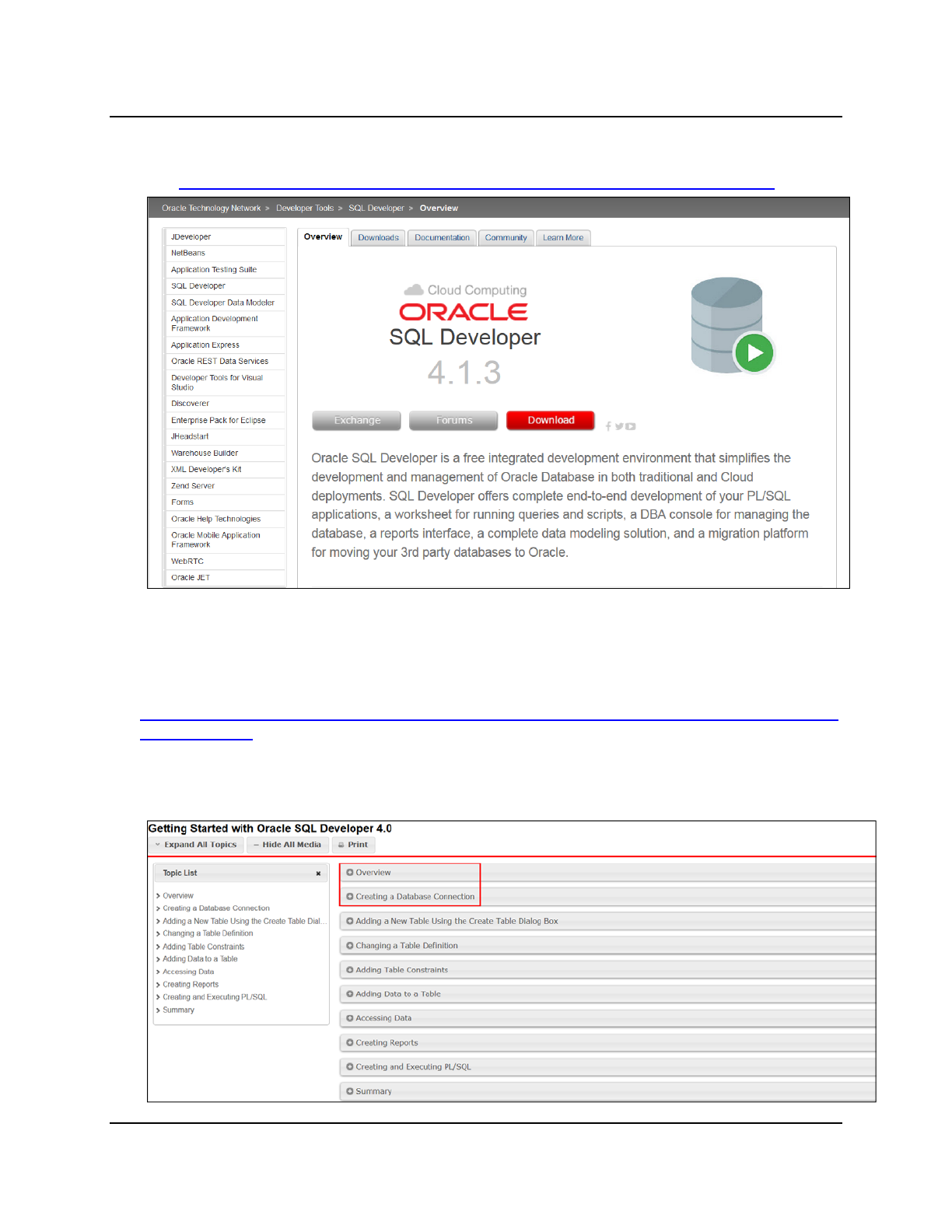Open SQL Developer Data Modeler sidebar item
952x1232 pixels.
coord(225,303)
